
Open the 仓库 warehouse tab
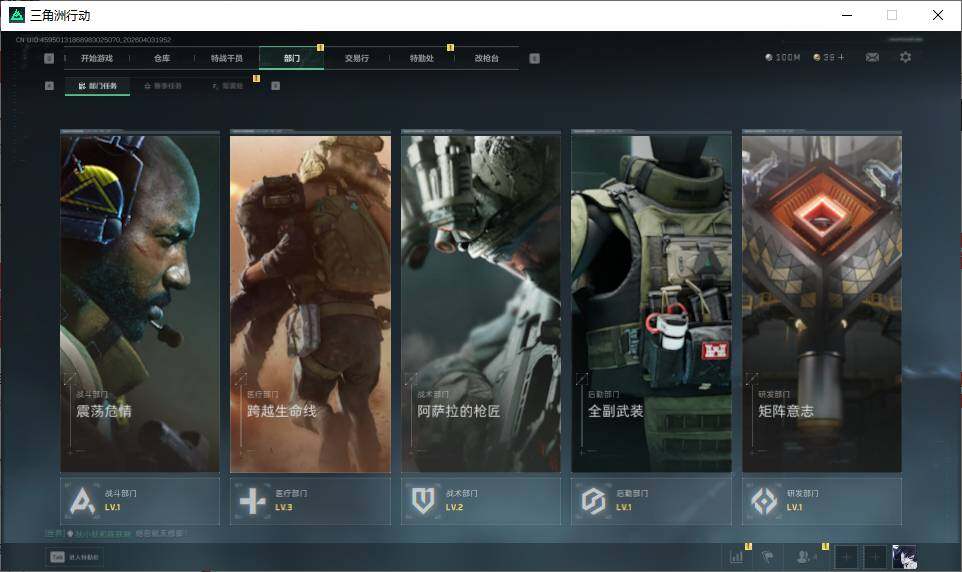point(162,58)
